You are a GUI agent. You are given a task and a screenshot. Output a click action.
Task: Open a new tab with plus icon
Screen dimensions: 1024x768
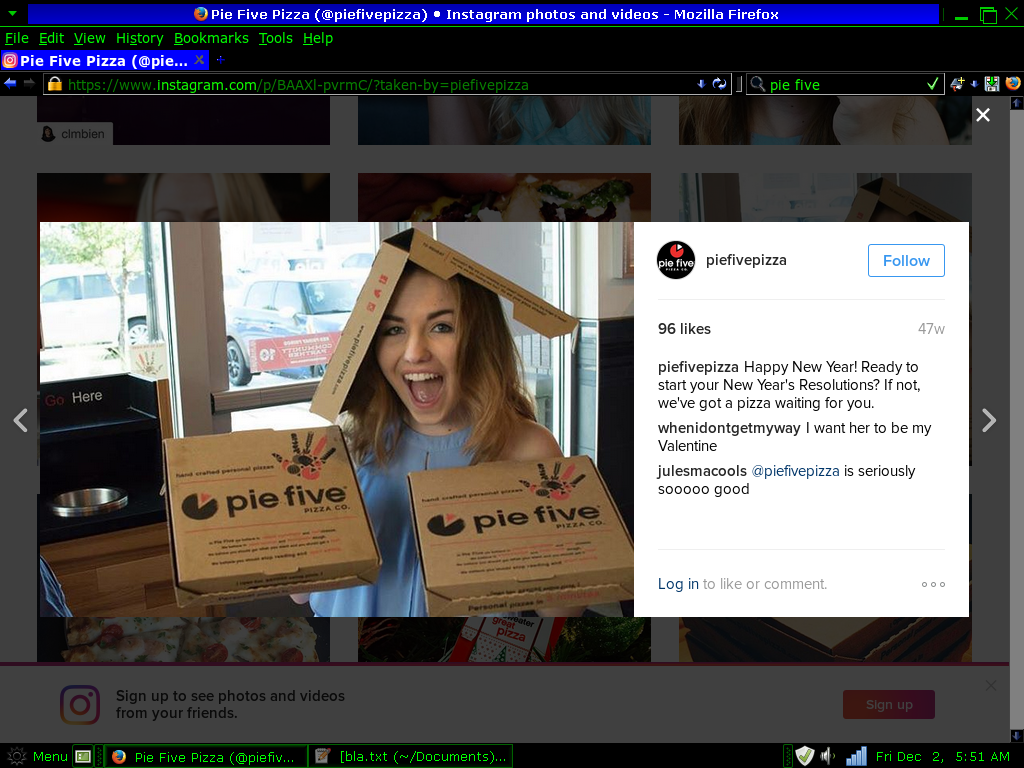point(221,59)
